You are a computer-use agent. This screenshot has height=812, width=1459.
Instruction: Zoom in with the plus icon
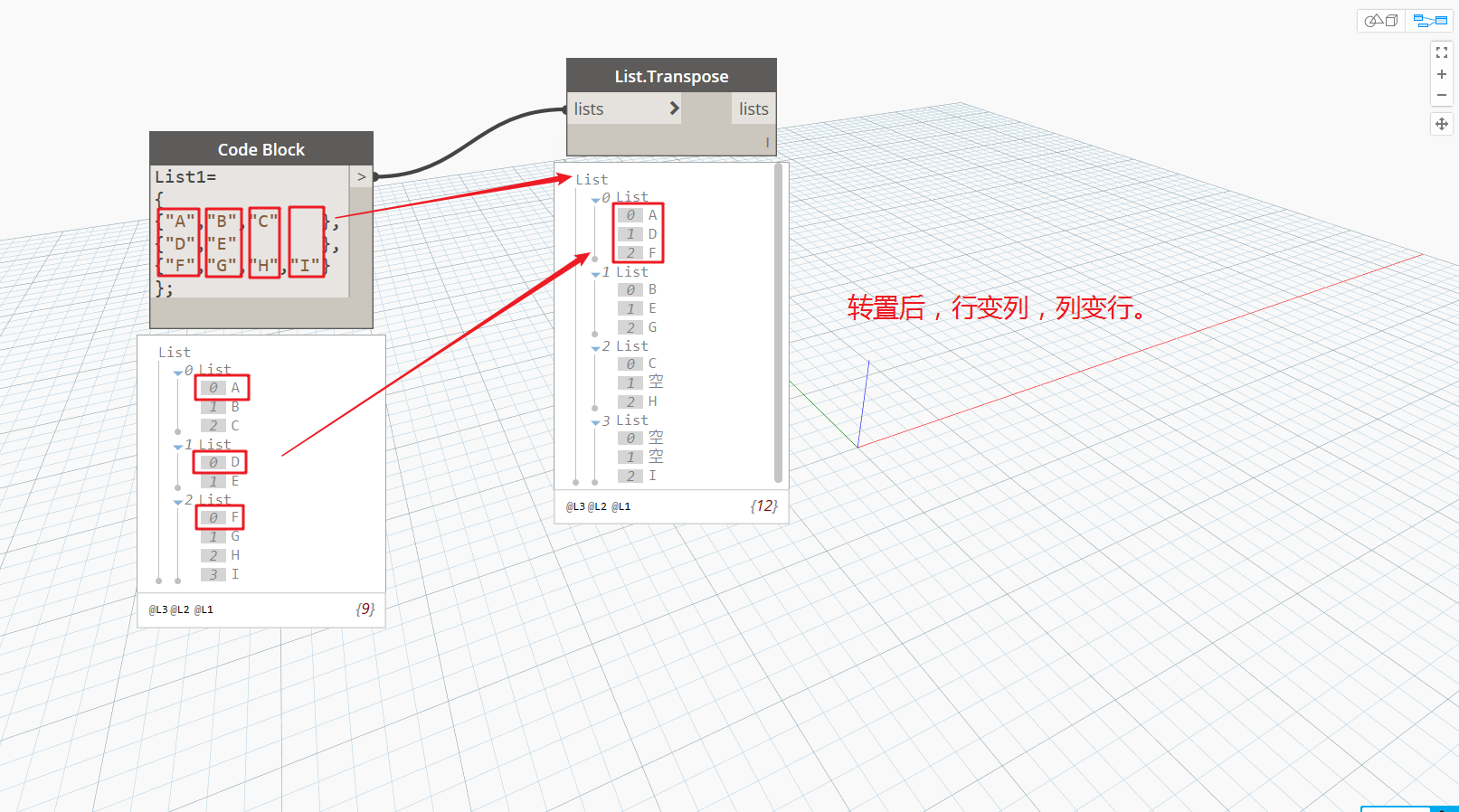tap(1442, 74)
